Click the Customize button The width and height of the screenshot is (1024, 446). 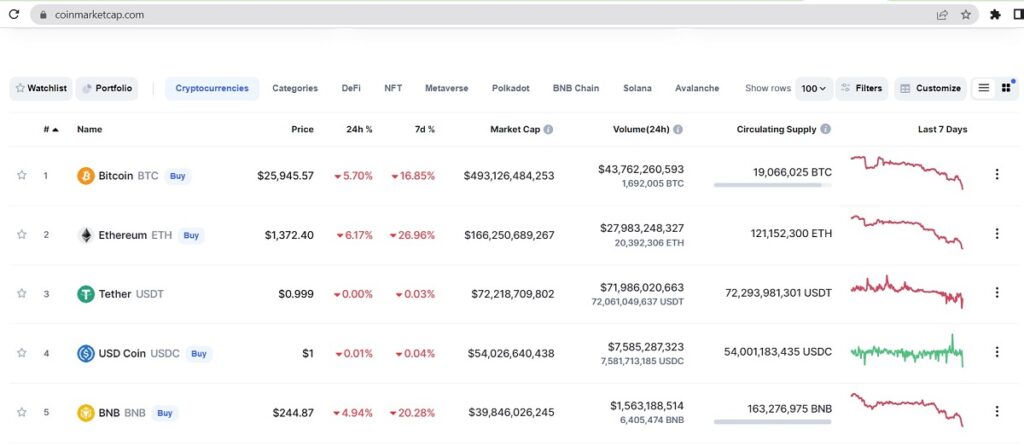(x=930, y=88)
